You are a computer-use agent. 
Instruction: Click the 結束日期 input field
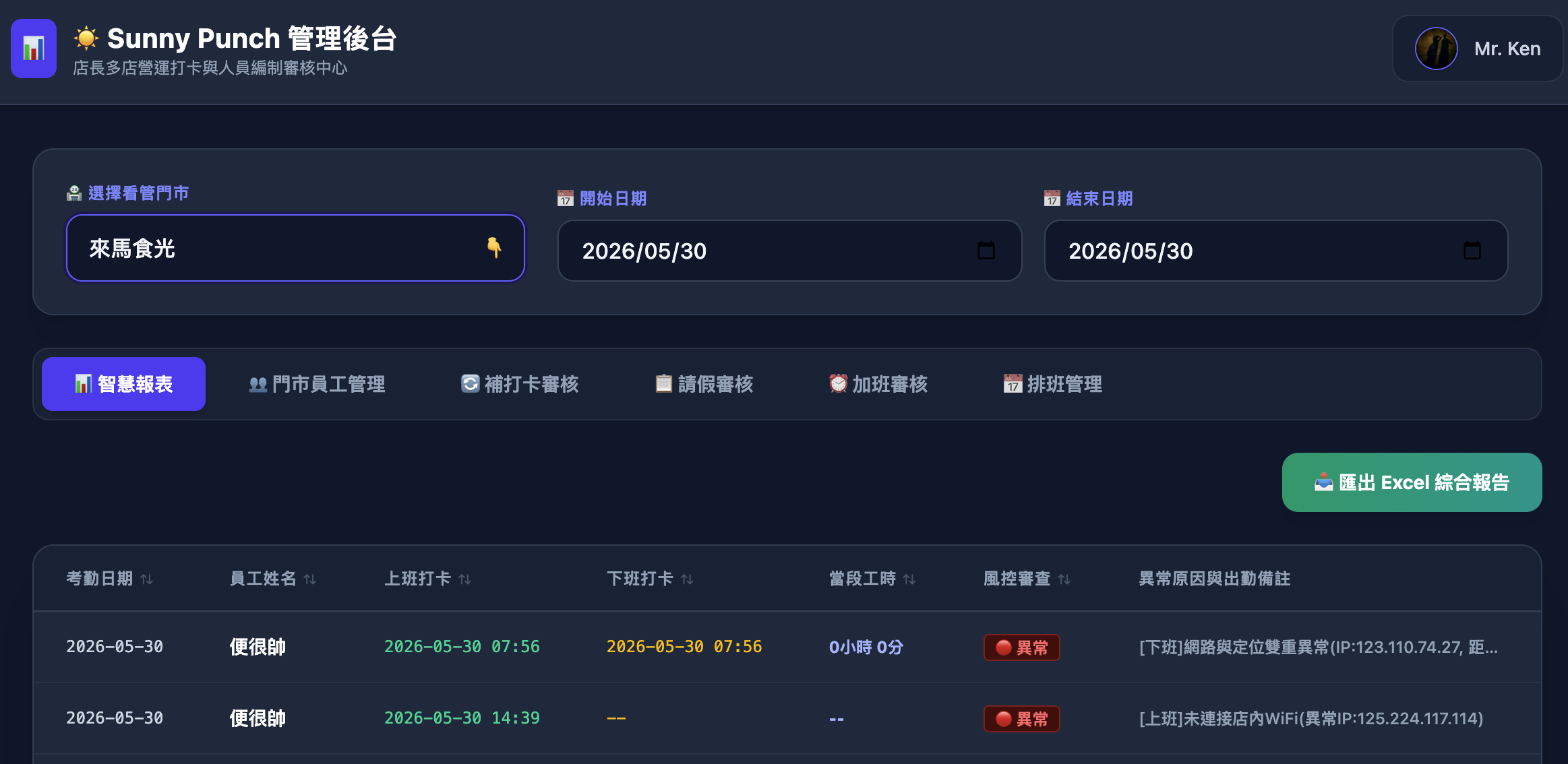coord(1275,251)
